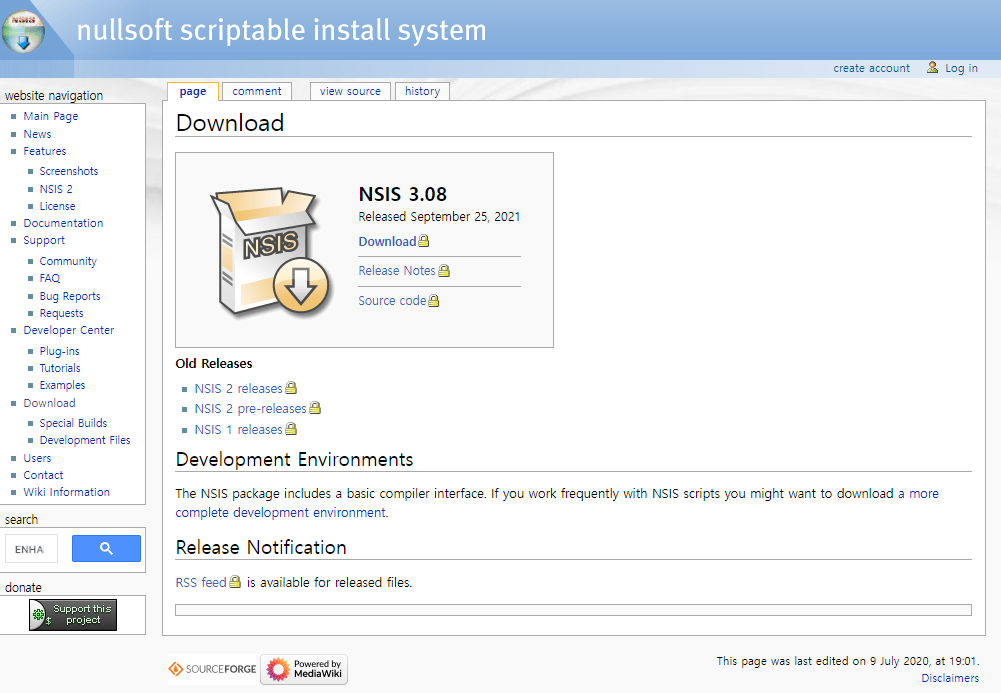Click the NSIS logo in the header
This screenshot has width=1001, height=693.
tap(24, 31)
